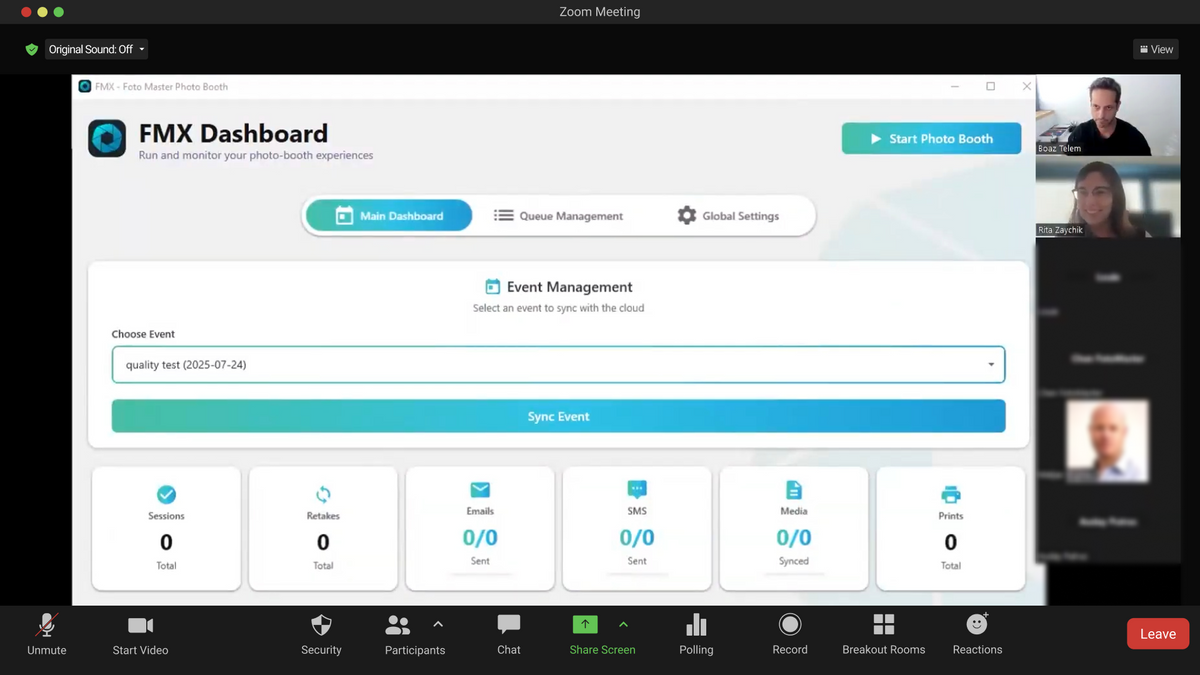Image resolution: width=1200 pixels, height=675 pixels.
Task: Open the Original Sound dropdown
Action: [97, 49]
